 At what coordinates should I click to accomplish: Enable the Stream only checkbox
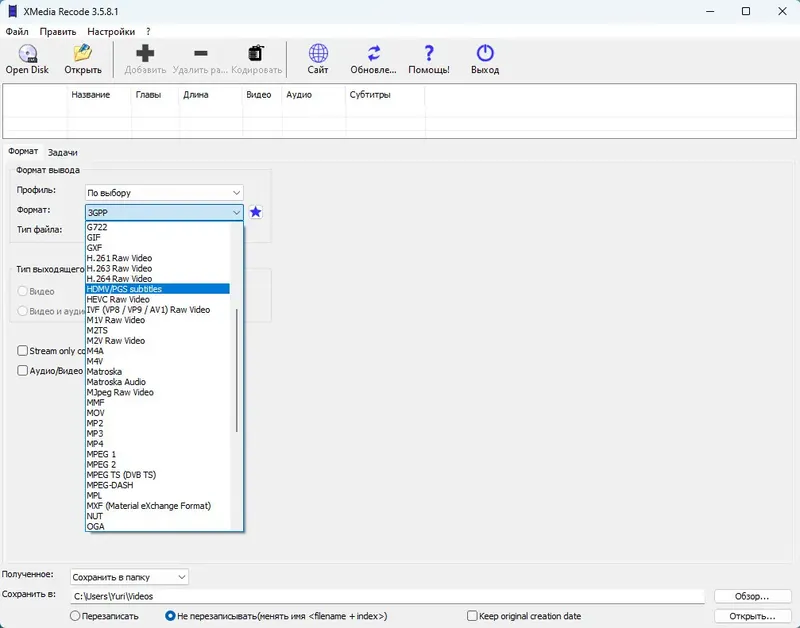pos(22,350)
